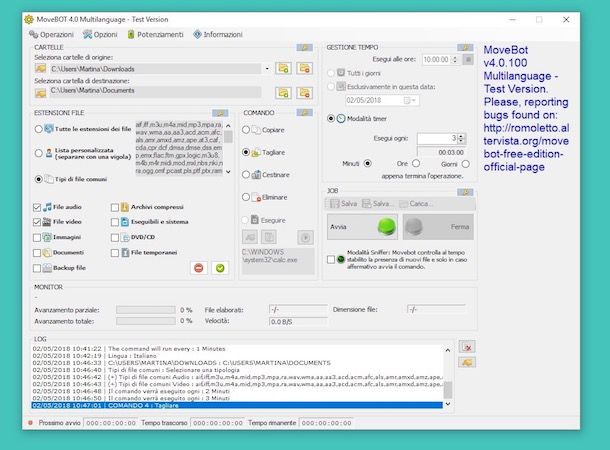Select Esclusivamente in questa data option
Image resolution: width=610 pixels, height=450 pixels.
(x=331, y=86)
